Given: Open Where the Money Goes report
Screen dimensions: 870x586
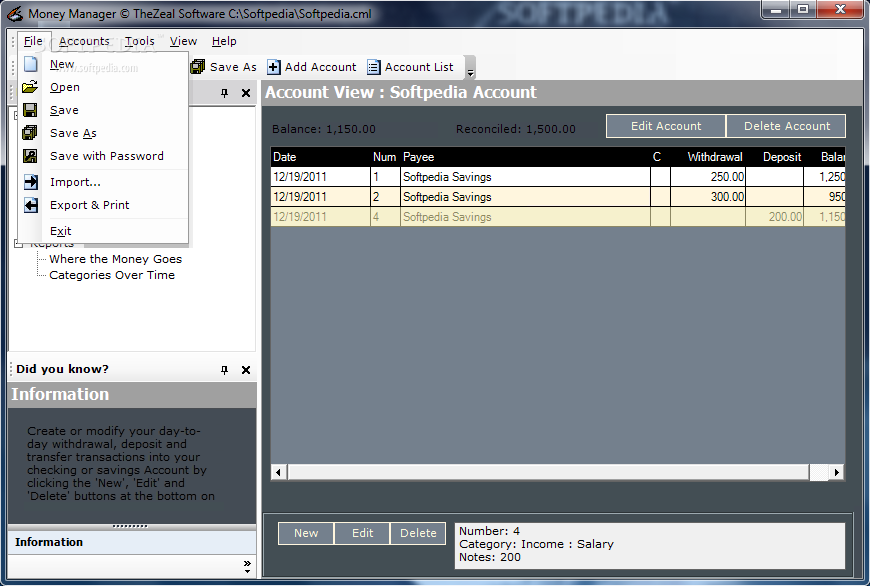Looking at the screenshot, I should [115, 259].
